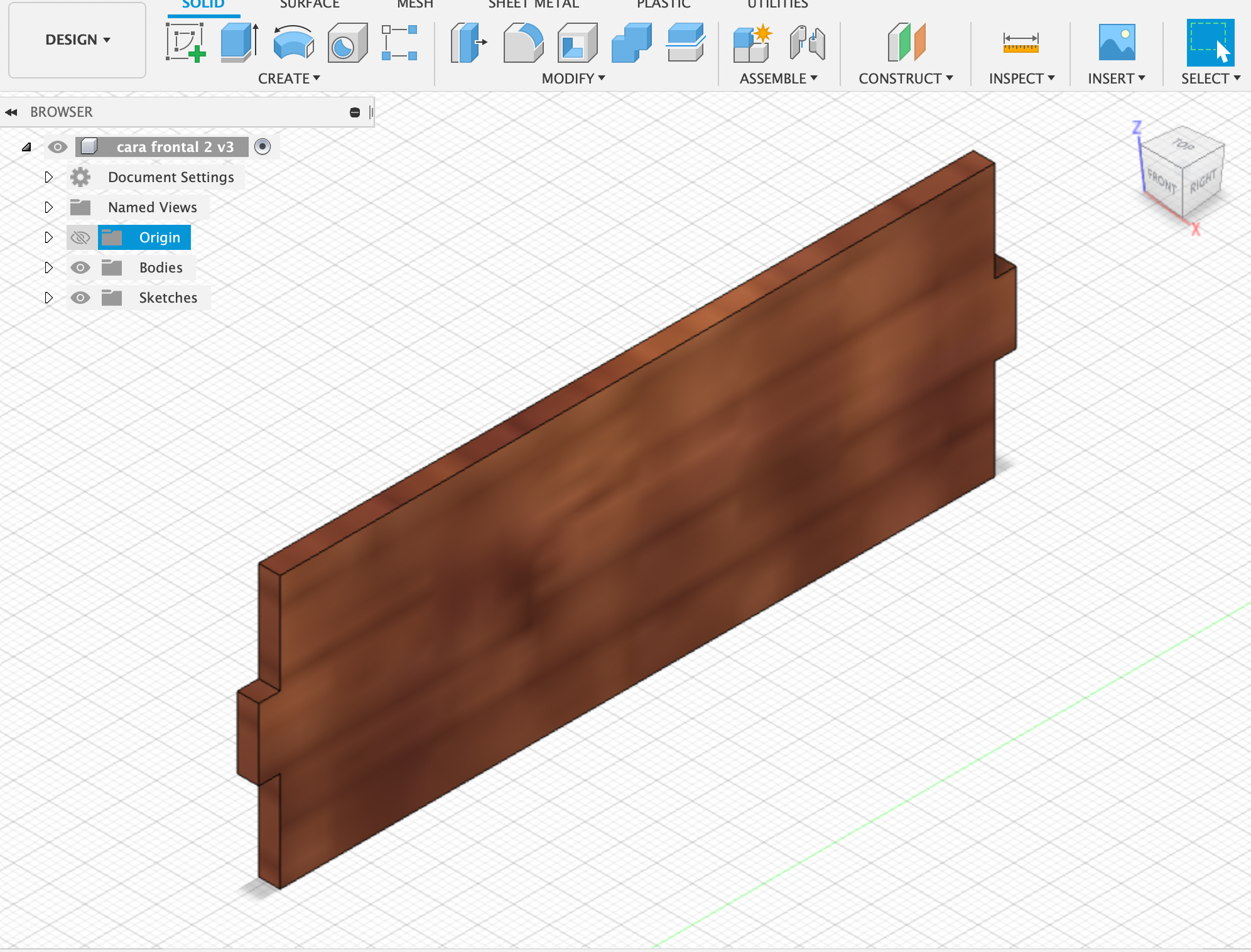Click the Bodies folder icon

click(x=112, y=268)
